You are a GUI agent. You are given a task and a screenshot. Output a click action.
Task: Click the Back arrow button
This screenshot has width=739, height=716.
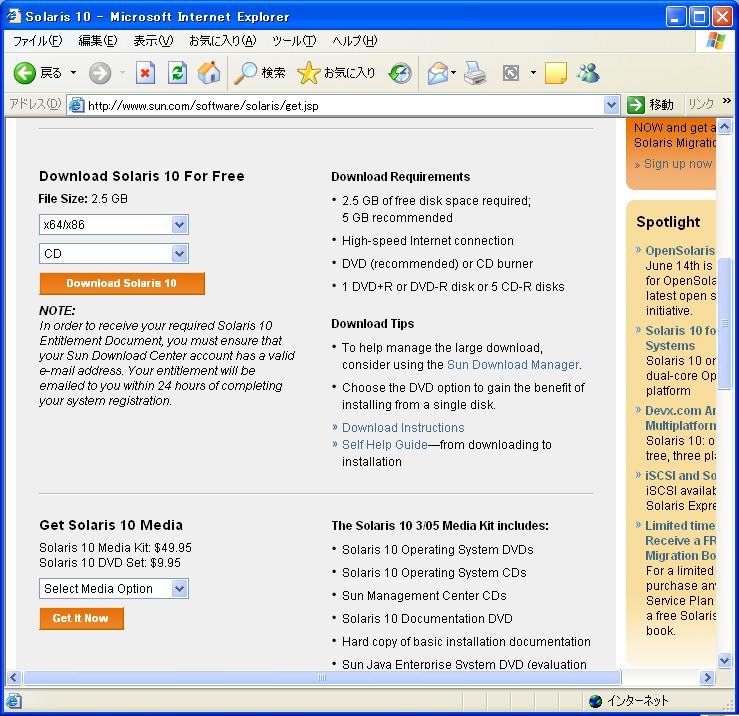(x=25, y=73)
